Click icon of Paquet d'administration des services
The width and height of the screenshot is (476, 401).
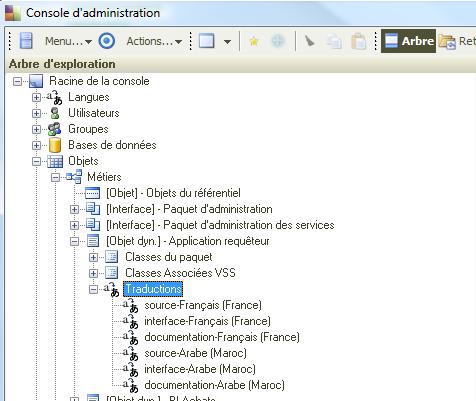pyautogui.click(x=93, y=225)
